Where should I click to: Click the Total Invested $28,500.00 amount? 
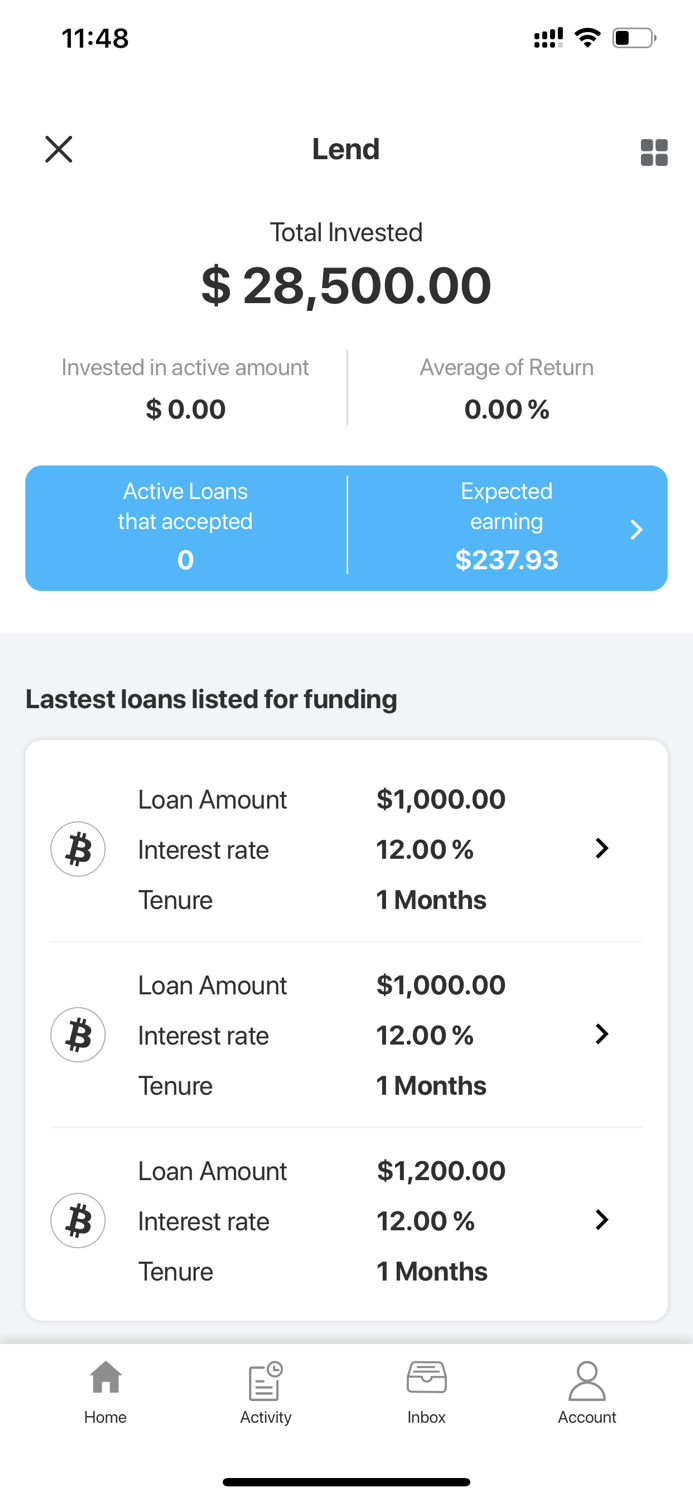[x=346, y=285]
